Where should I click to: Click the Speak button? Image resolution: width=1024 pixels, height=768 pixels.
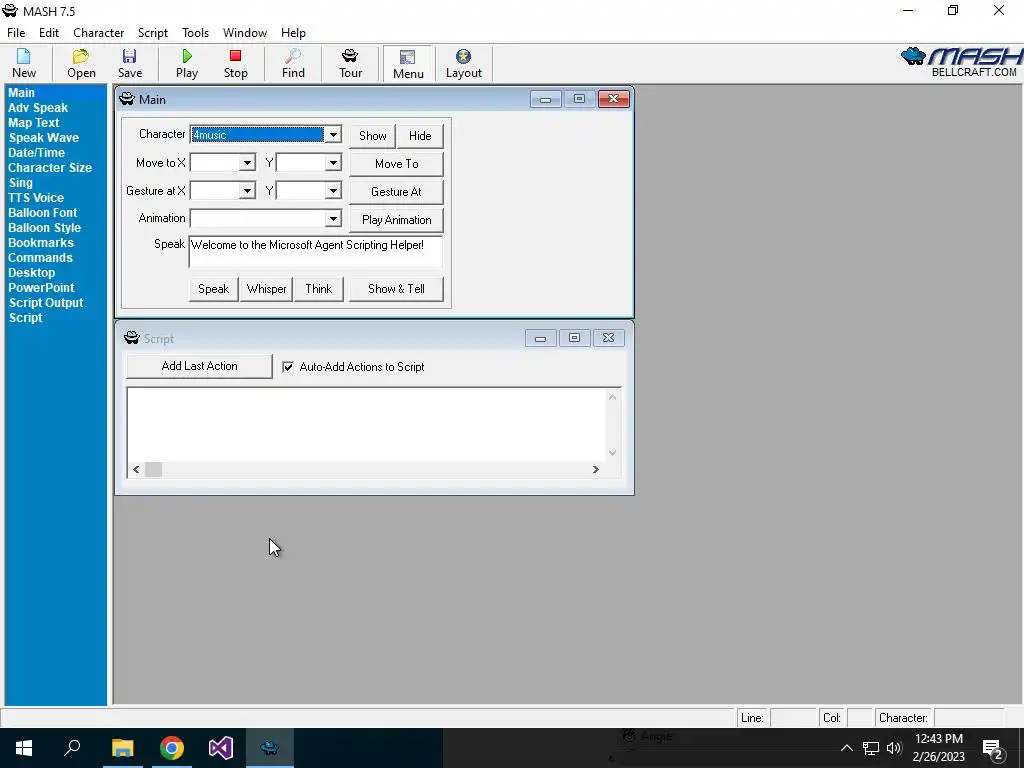(214, 289)
